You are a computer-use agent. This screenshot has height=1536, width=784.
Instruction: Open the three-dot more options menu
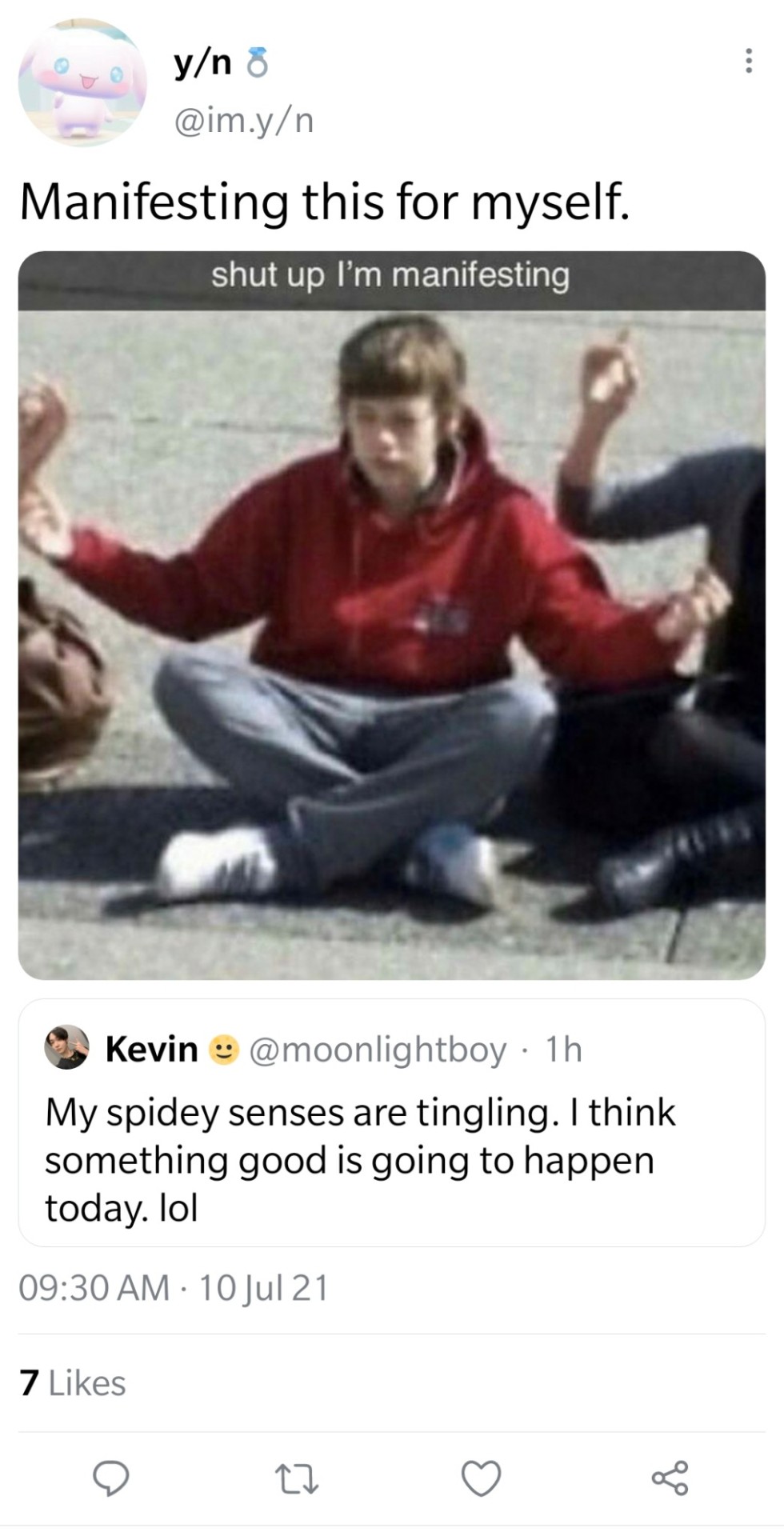[x=748, y=61]
